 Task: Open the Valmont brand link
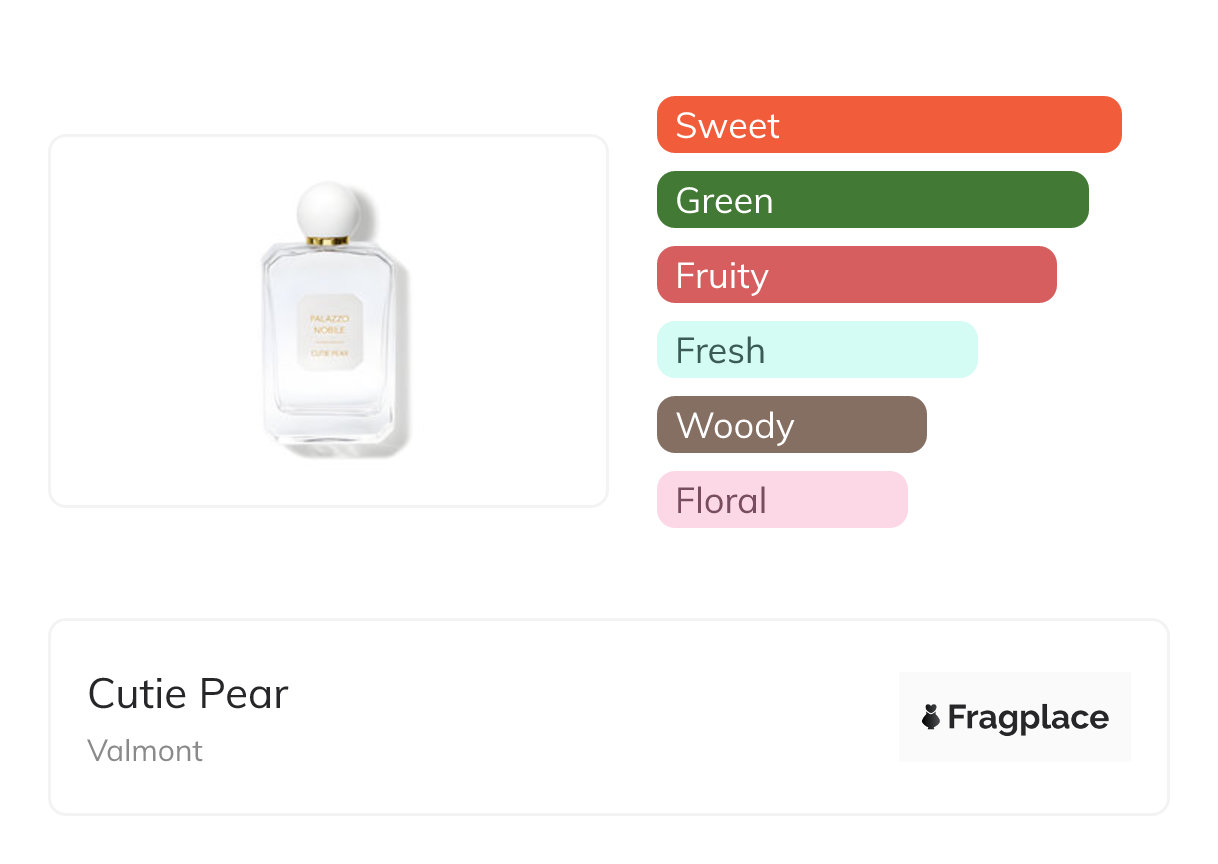point(145,751)
